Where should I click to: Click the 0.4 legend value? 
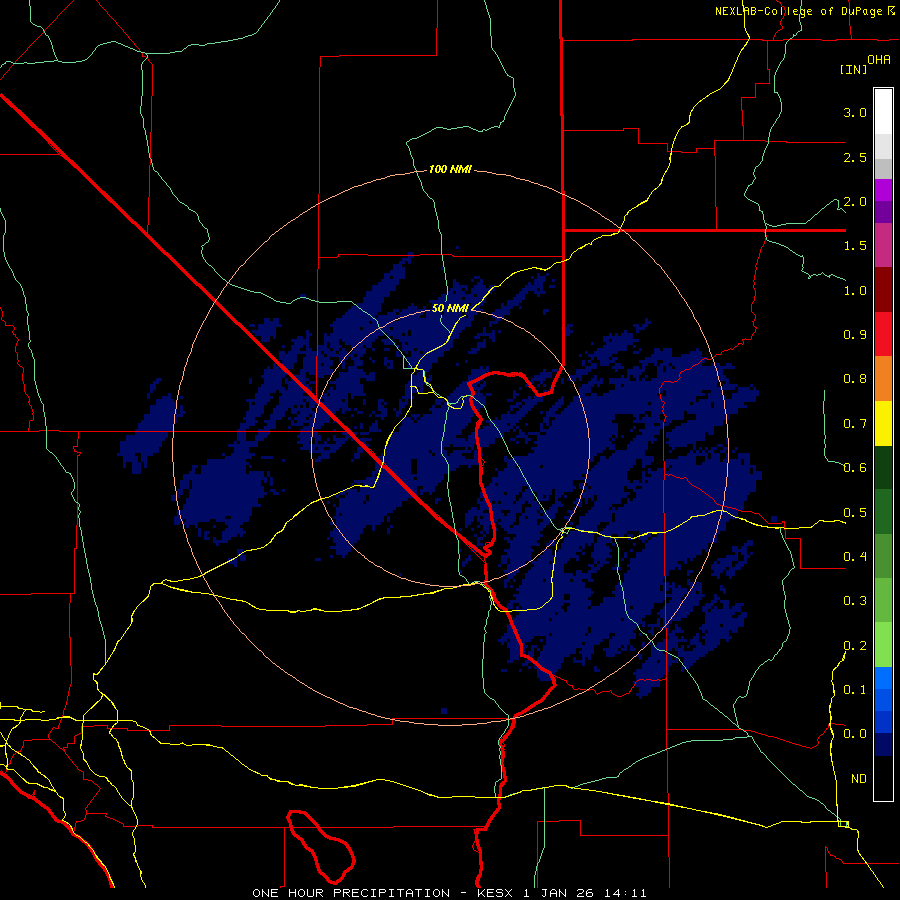coord(855,557)
